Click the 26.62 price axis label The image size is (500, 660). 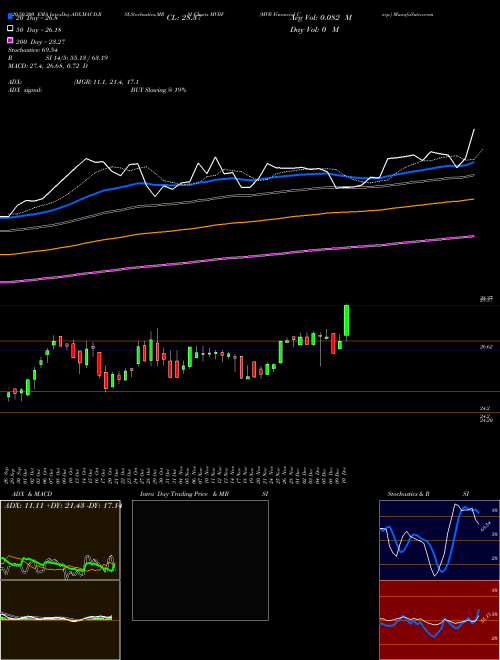point(486,347)
